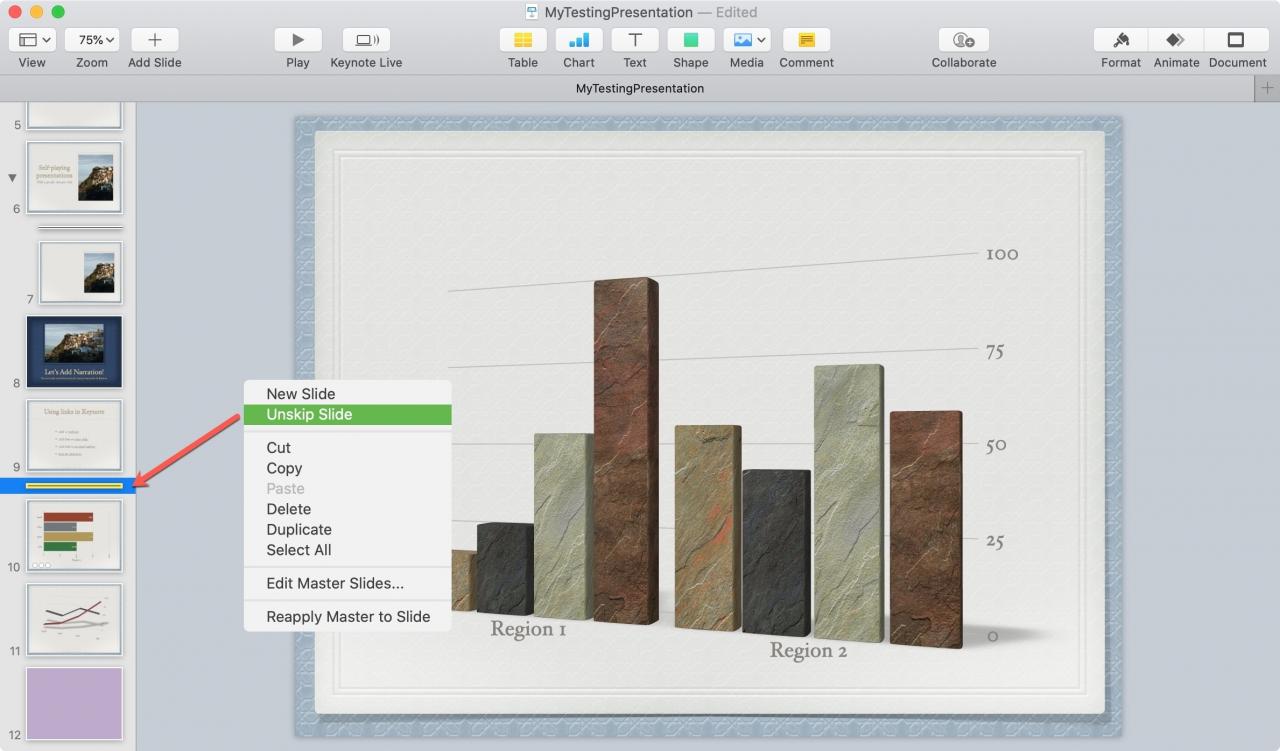This screenshot has width=1280, height=751.
Task: Click the 0 axis value
Action: tap(993, 635)
